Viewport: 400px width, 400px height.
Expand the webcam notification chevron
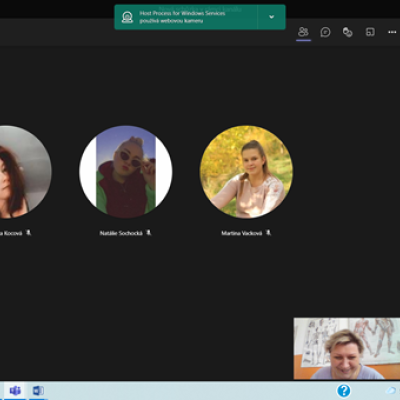coord(272,17)
